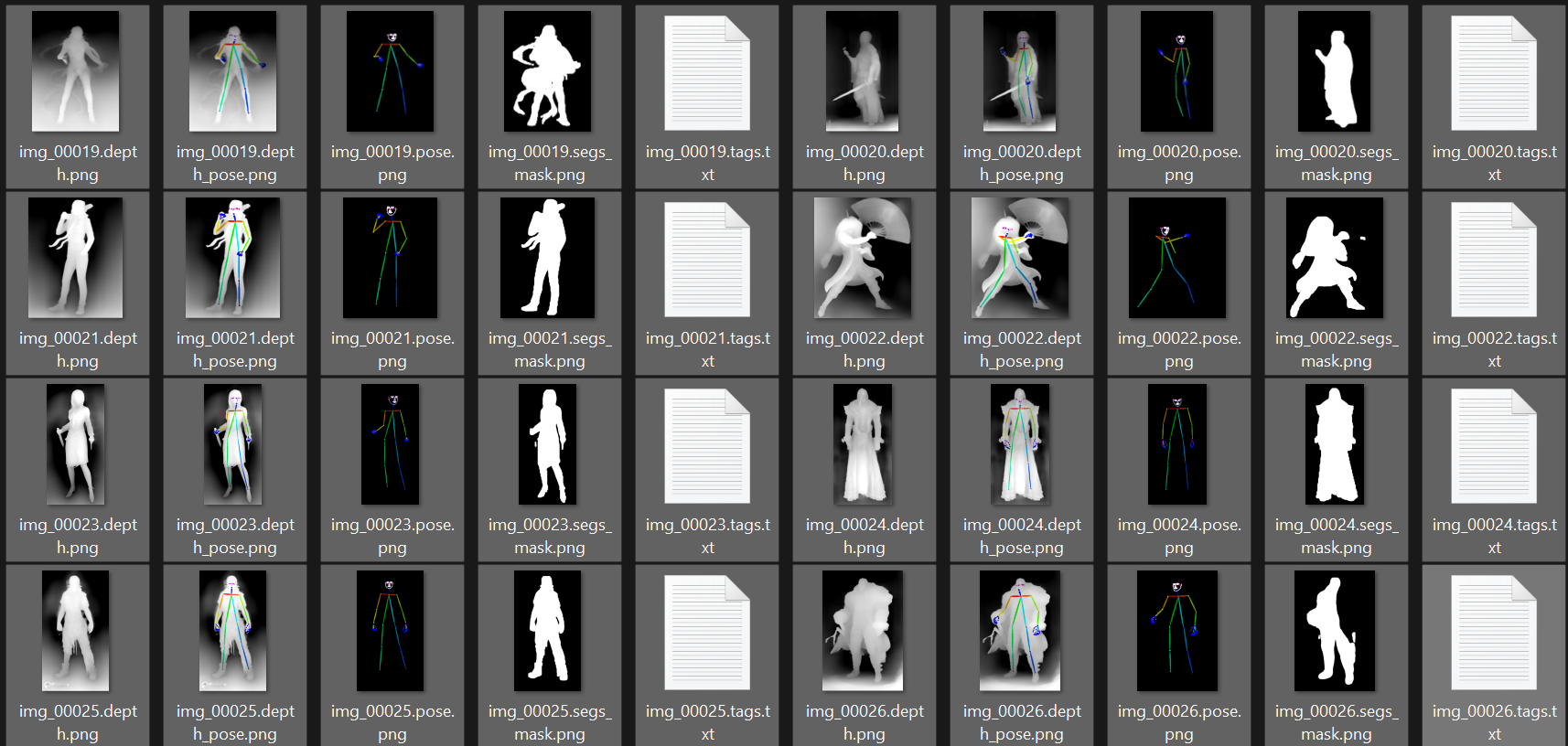This screenshot has height=746, width=1568.
Task: Select the img_00019.depth.png thumbnail
Action: 76,71
